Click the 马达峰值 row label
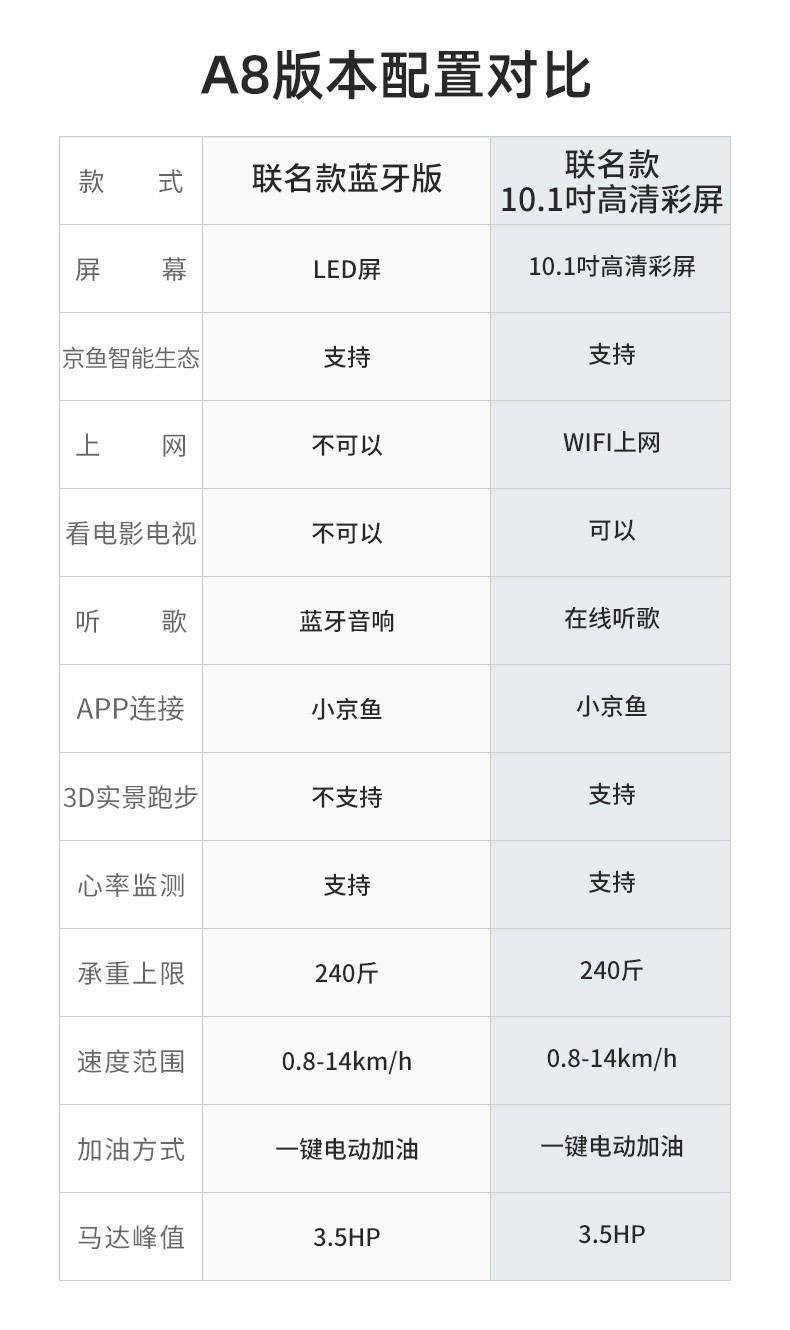Screen dimensions: 790x1330 coord(131,1237)
